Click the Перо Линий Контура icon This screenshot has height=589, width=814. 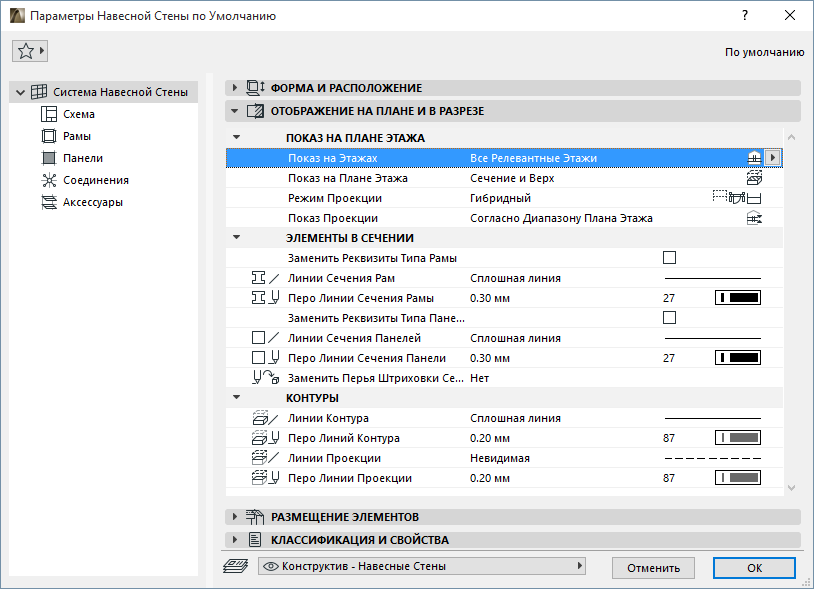pyautogui.click(x=265, y=438)
